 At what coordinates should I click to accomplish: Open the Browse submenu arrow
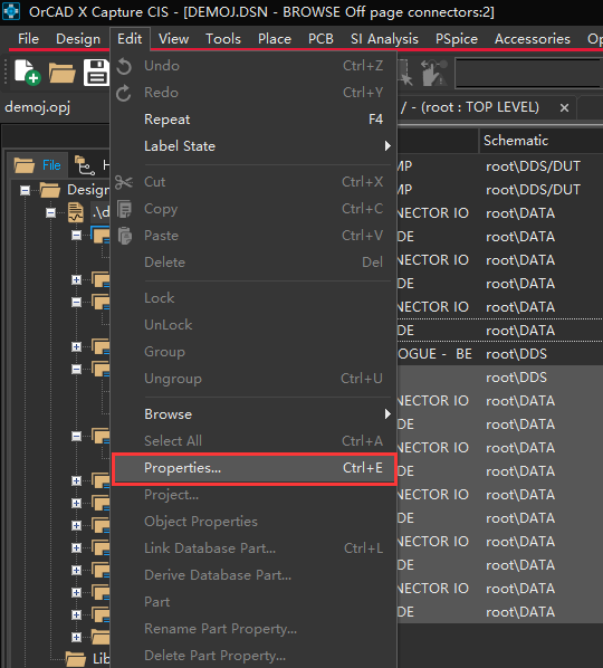click(387, 414)
